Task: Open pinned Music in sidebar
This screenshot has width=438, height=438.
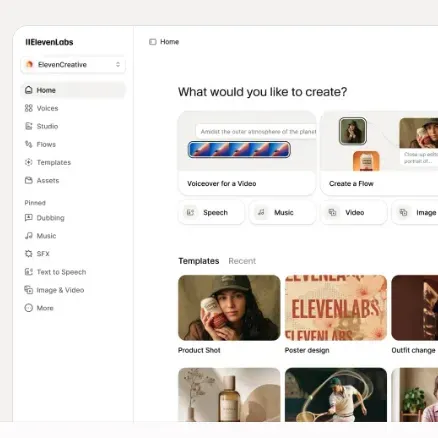Action: click(73, 236)
